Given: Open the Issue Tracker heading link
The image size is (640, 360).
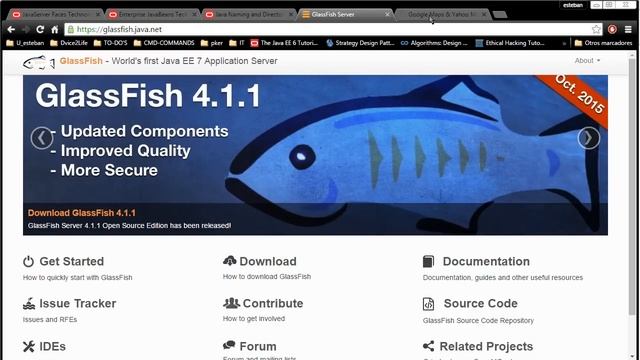Looking at the screenshot, I should [x=78, y=304].
